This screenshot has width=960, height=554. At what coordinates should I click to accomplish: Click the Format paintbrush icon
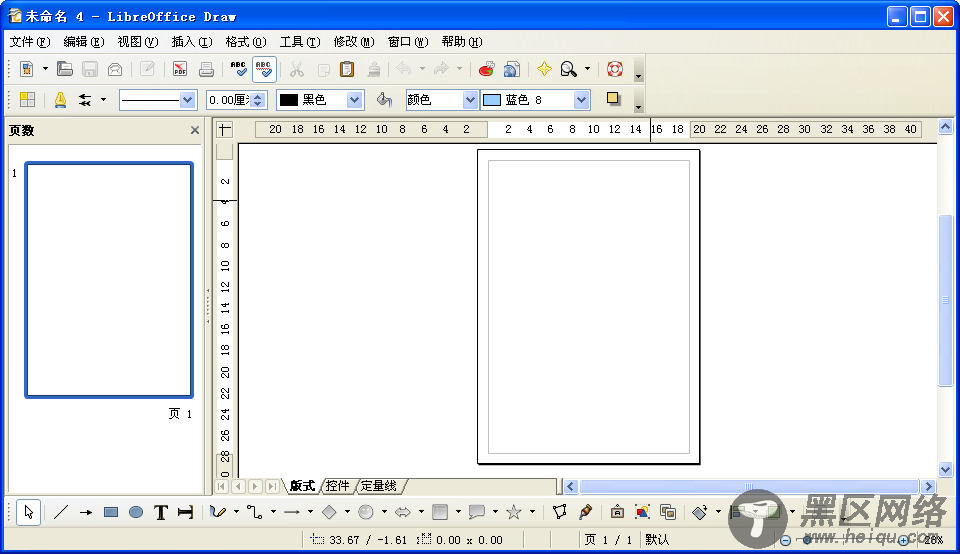click(x=373, y=69)
